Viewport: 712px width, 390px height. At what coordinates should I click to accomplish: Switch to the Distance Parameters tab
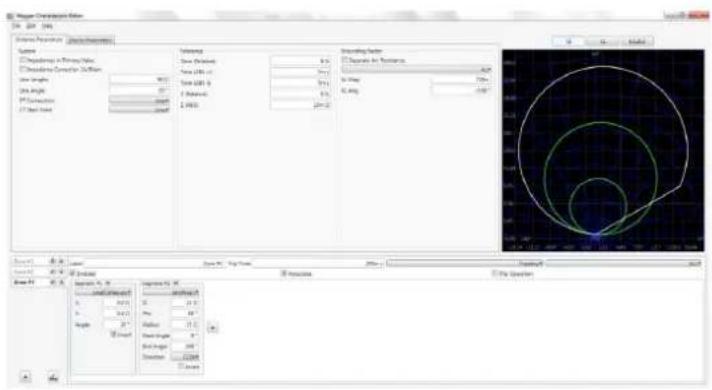39,40
